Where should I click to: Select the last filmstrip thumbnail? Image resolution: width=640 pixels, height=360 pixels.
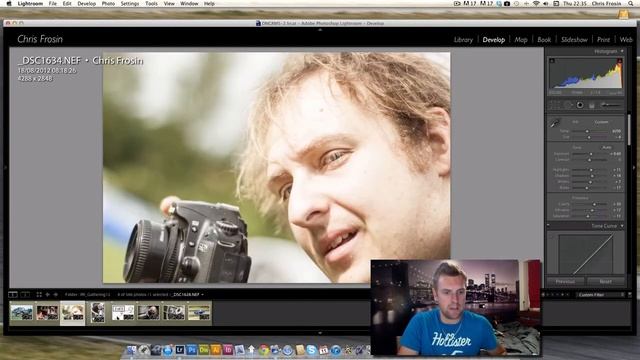click(x=199, y=313)
